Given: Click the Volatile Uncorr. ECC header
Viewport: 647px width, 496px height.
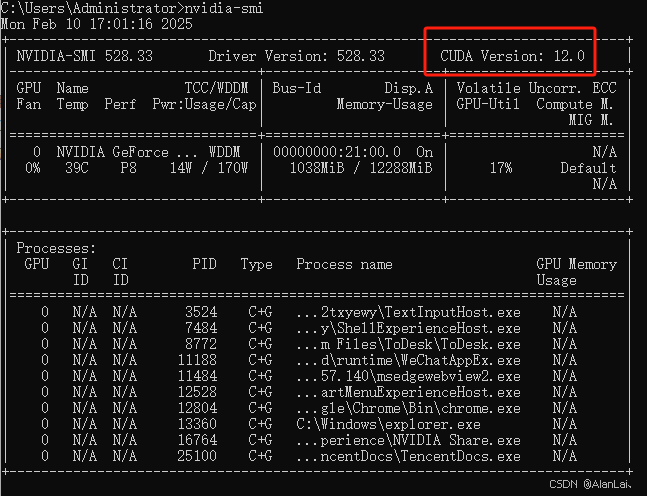Looking at the screenshot, I should point(536,88).
